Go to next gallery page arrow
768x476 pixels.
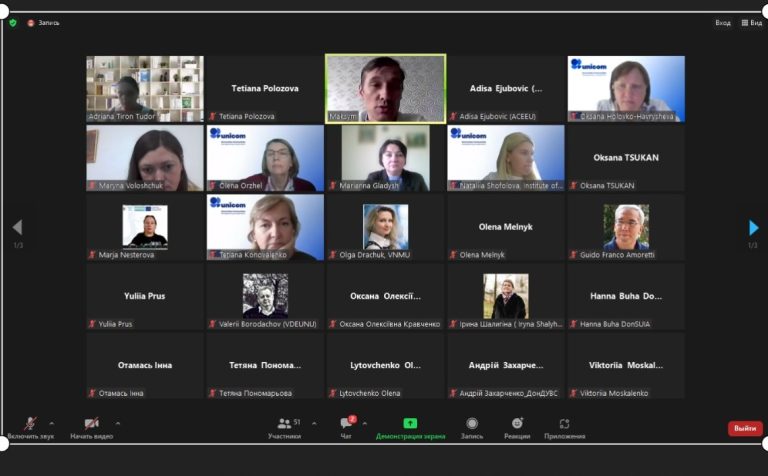[x=754, y=227]
